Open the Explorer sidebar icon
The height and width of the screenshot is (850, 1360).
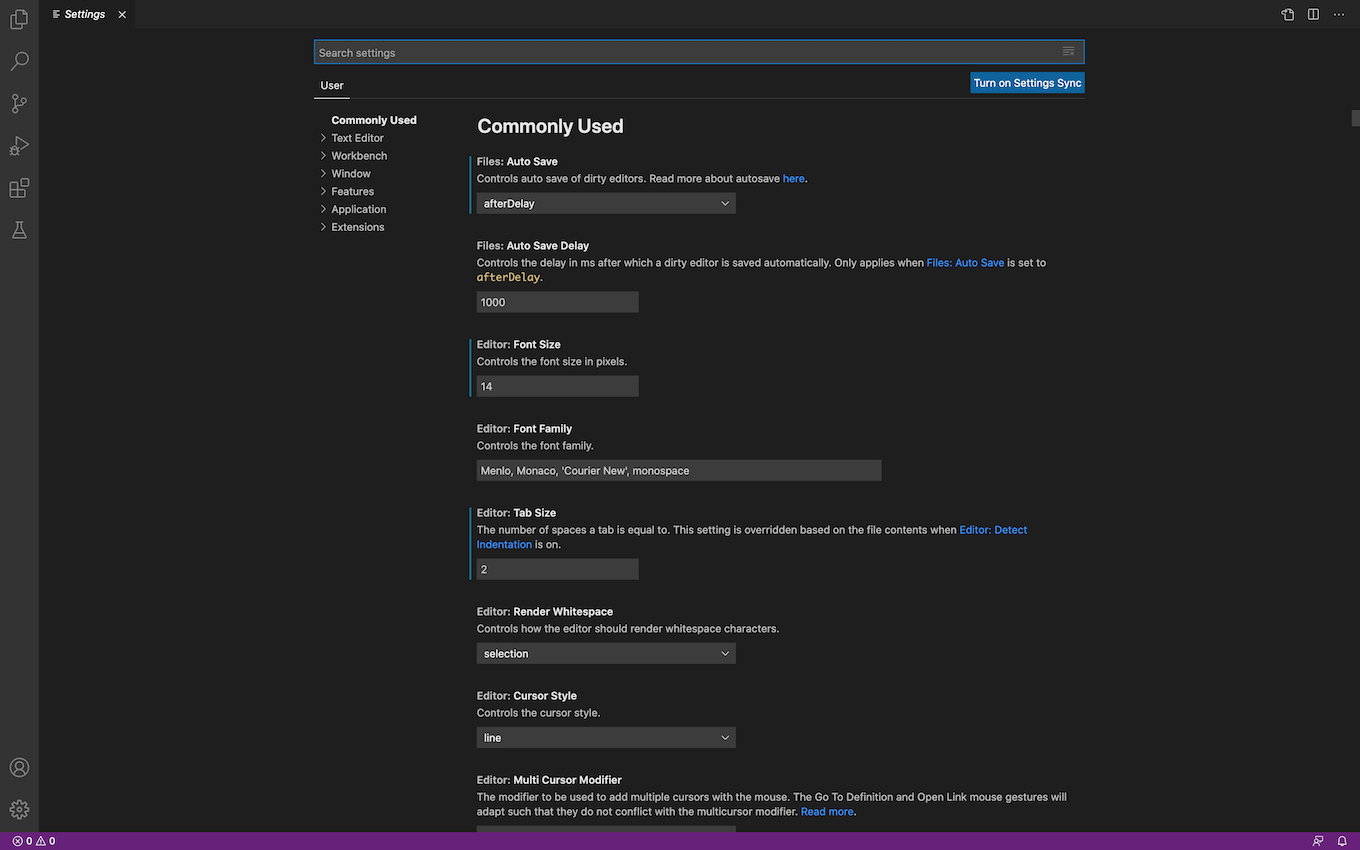(x=19, y=19)
